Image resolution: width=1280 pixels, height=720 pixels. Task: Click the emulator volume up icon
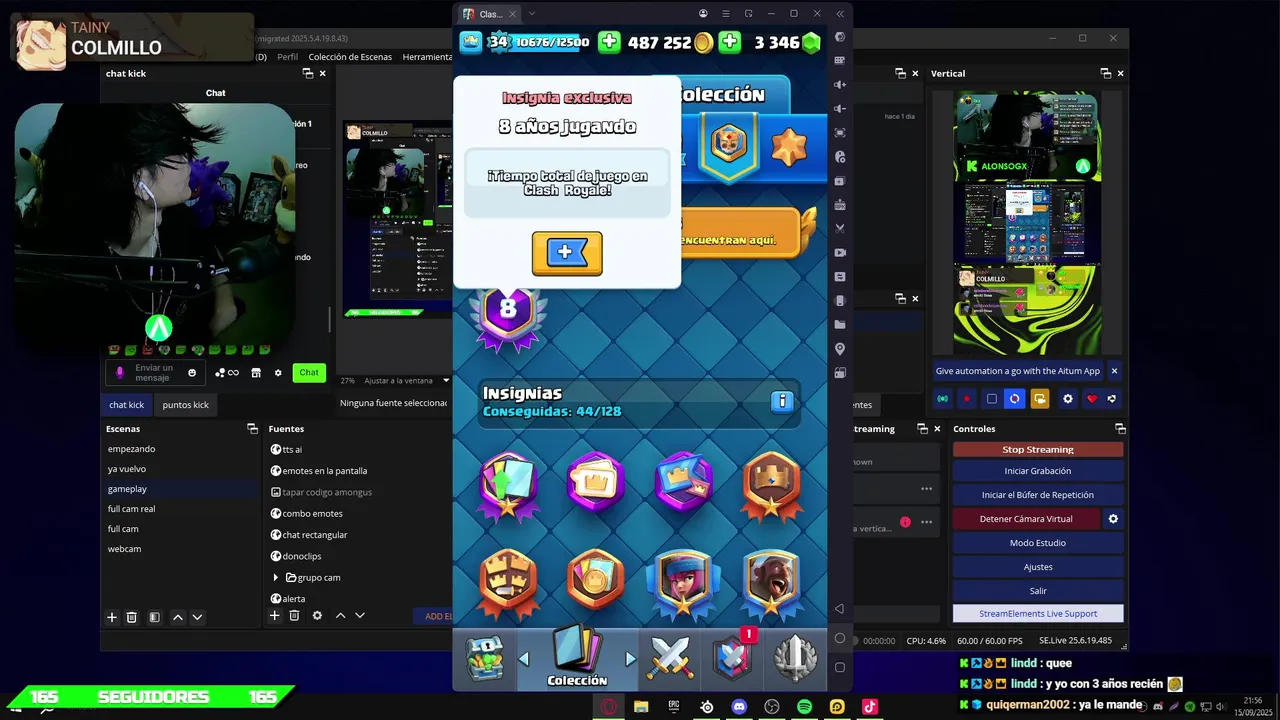840,85
